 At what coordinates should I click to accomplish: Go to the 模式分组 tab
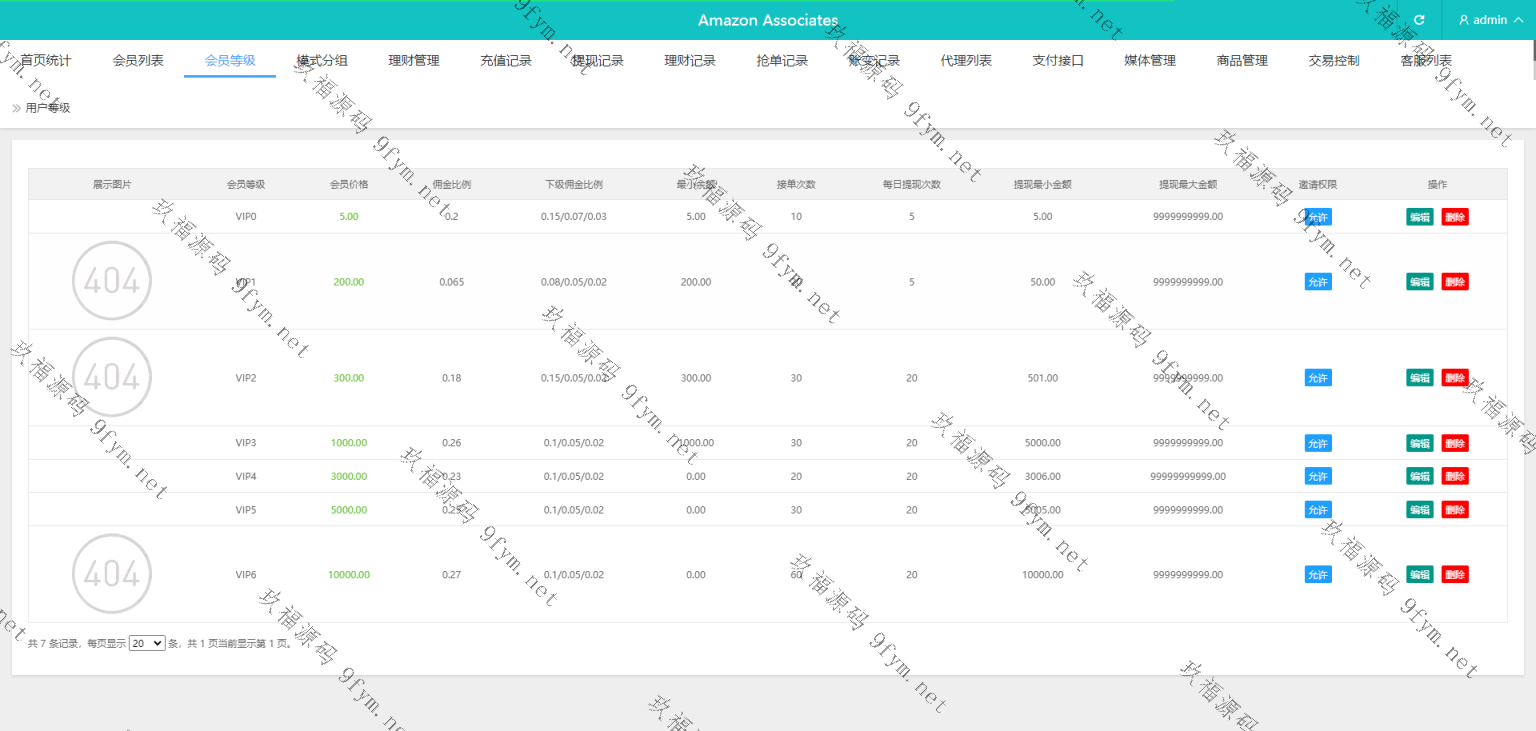click(x=322, y=61)
